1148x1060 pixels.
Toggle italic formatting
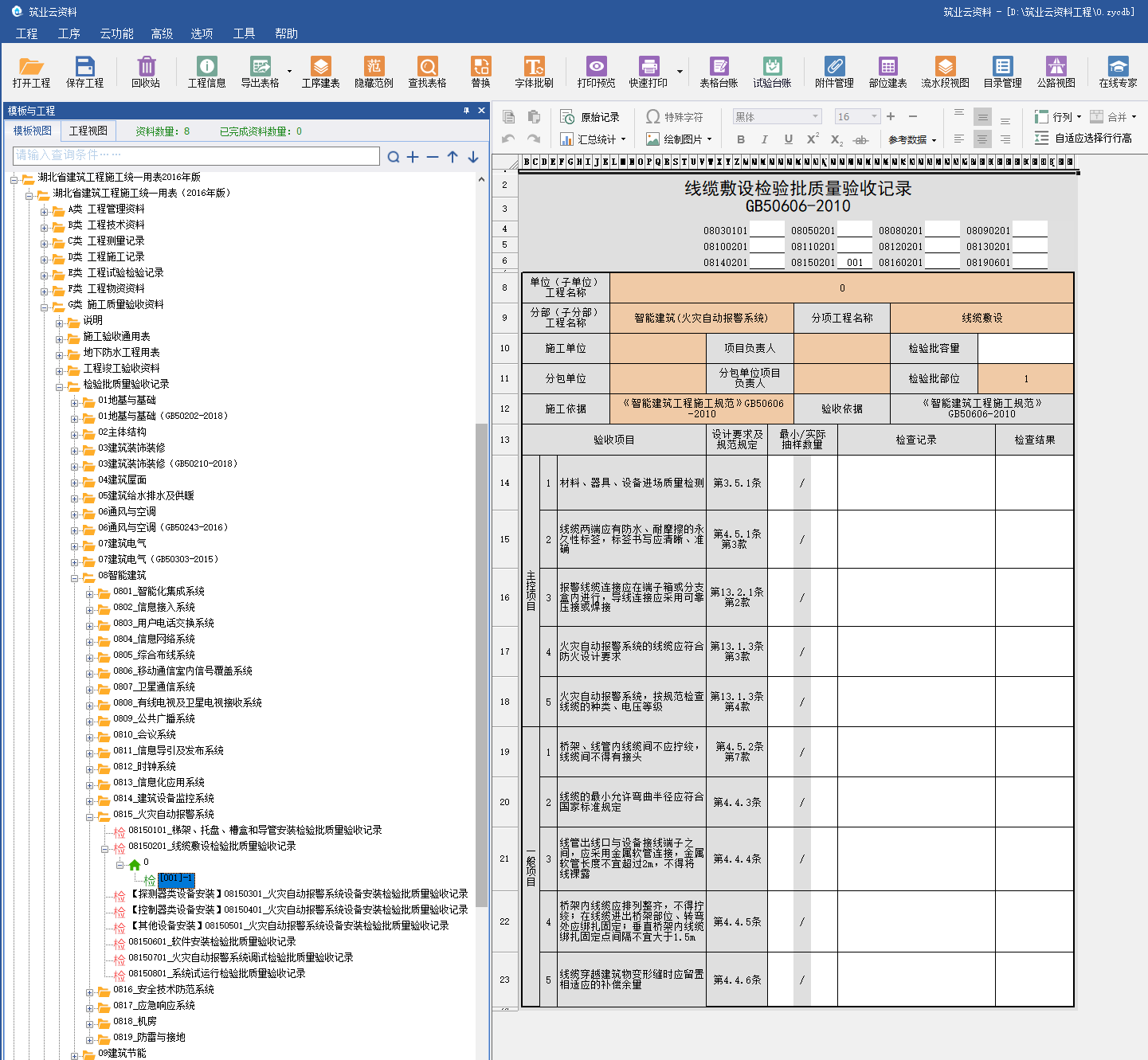pos(765,139)
